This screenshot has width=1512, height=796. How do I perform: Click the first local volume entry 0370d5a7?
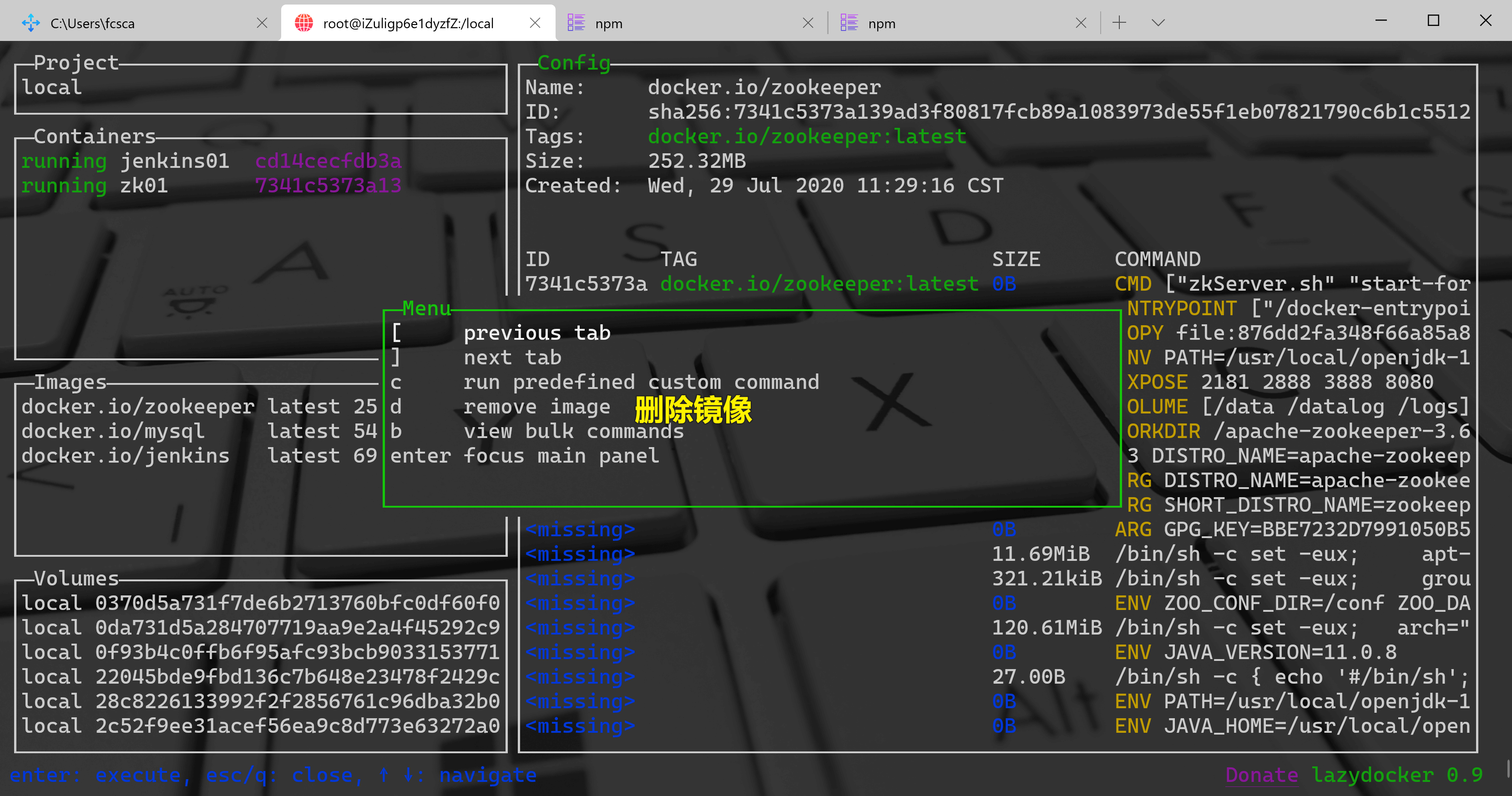(260, 603)
